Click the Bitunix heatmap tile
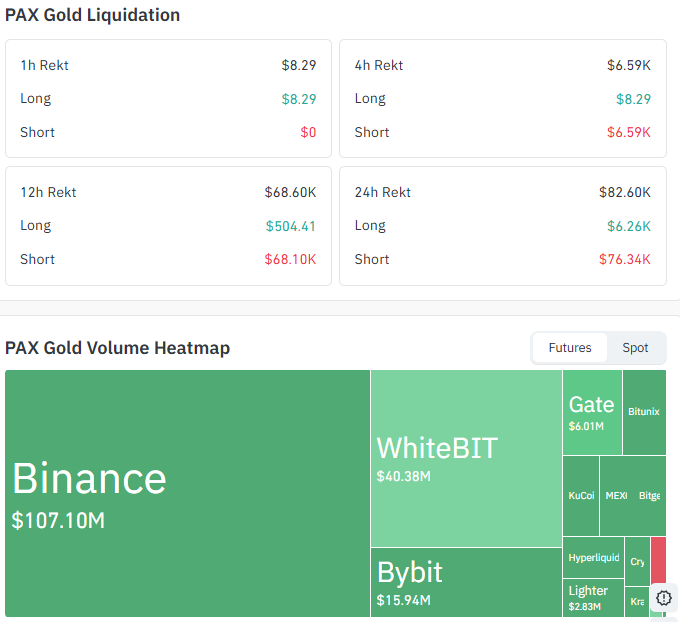The width and height of the screenshot is (680, 622). [x=644, y=412]
